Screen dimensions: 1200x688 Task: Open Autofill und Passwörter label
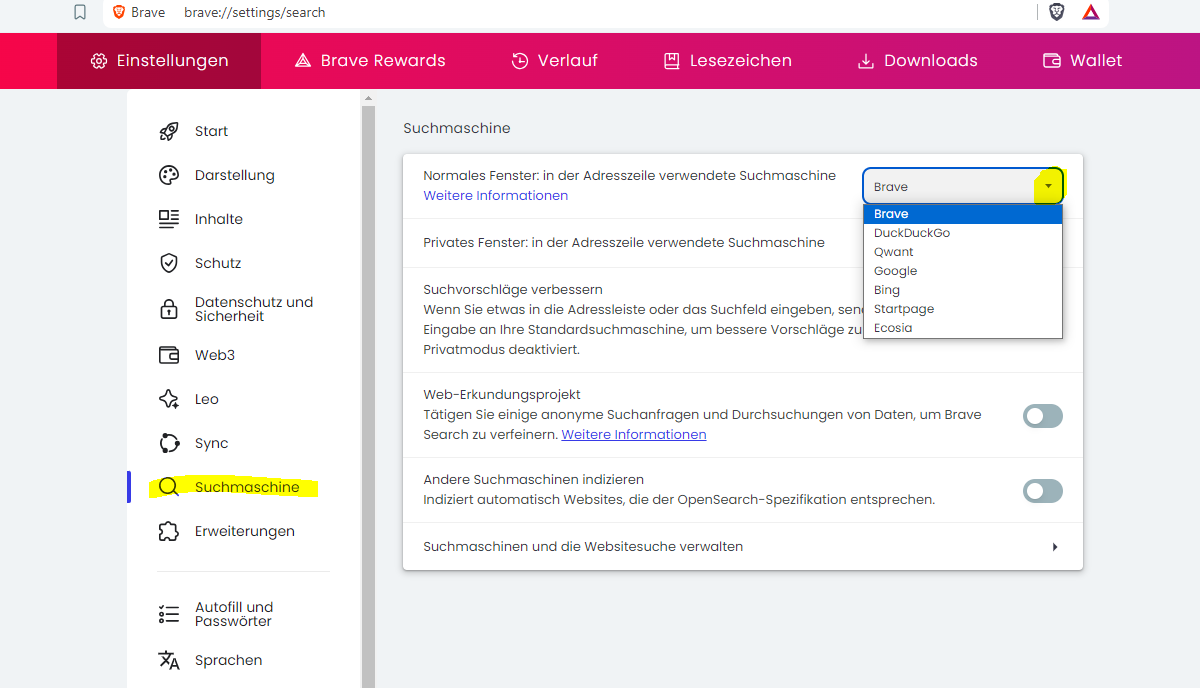point(234,614)
